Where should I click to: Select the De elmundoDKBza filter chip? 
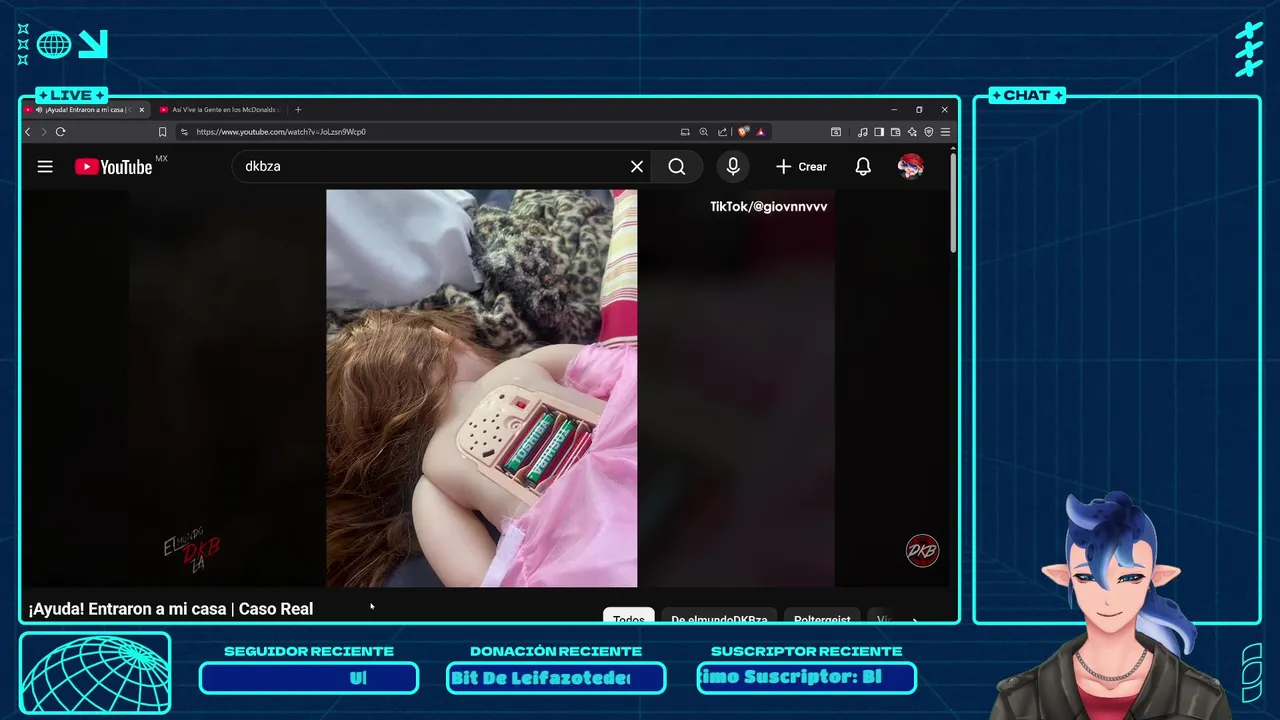pos(719,616)
